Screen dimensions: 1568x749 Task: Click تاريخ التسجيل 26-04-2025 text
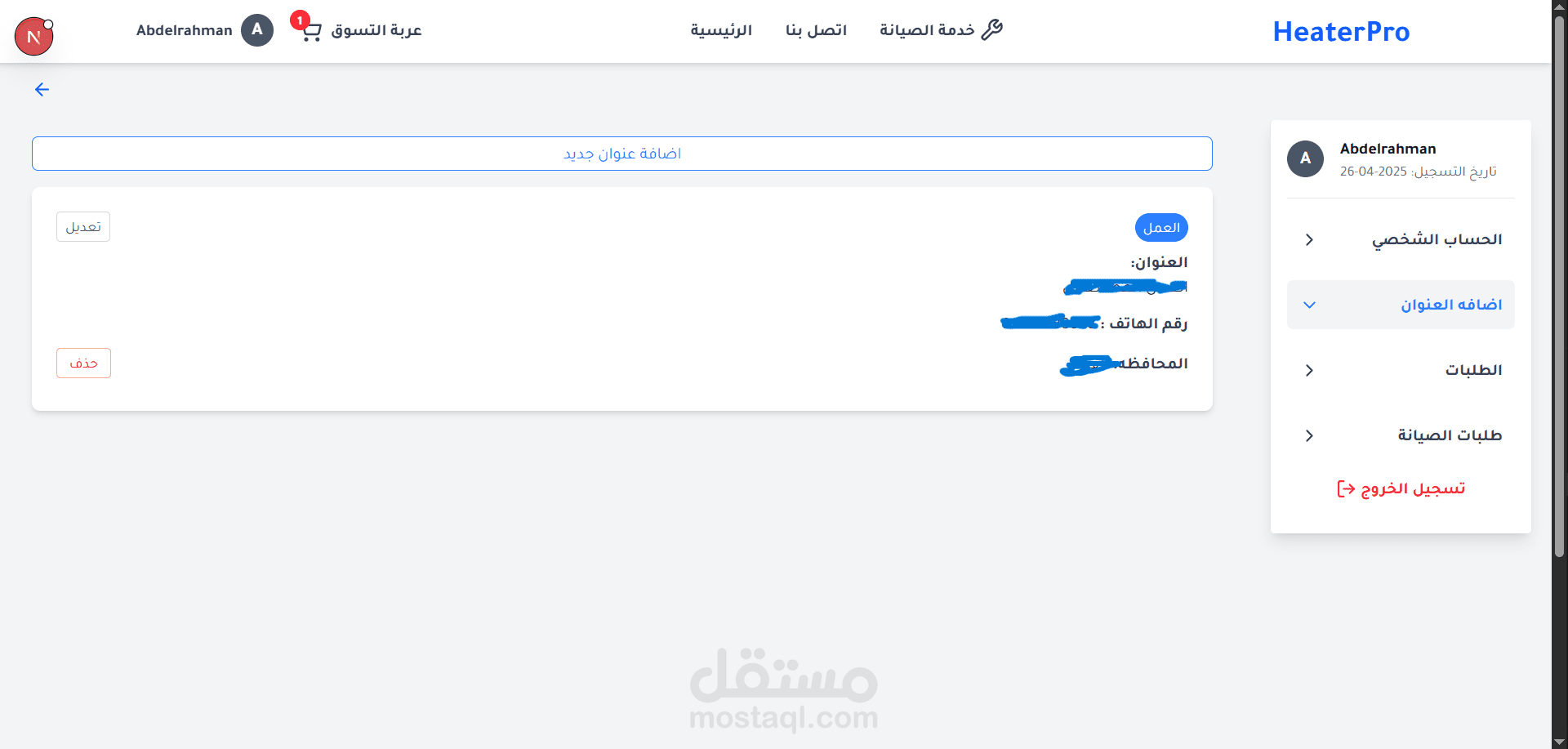click(x=1419, y=172)
